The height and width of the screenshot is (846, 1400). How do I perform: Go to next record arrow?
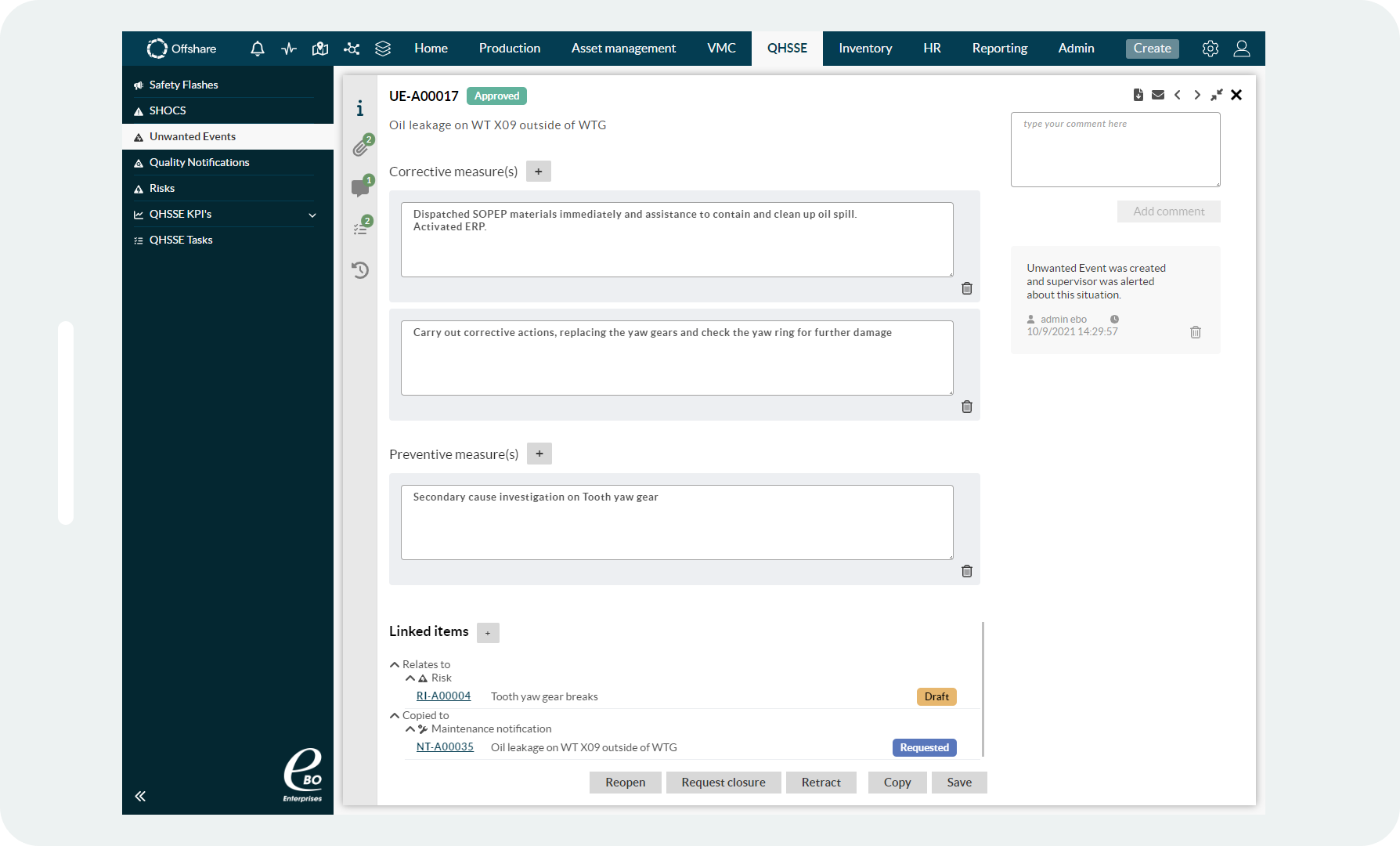coord(1197,95)
